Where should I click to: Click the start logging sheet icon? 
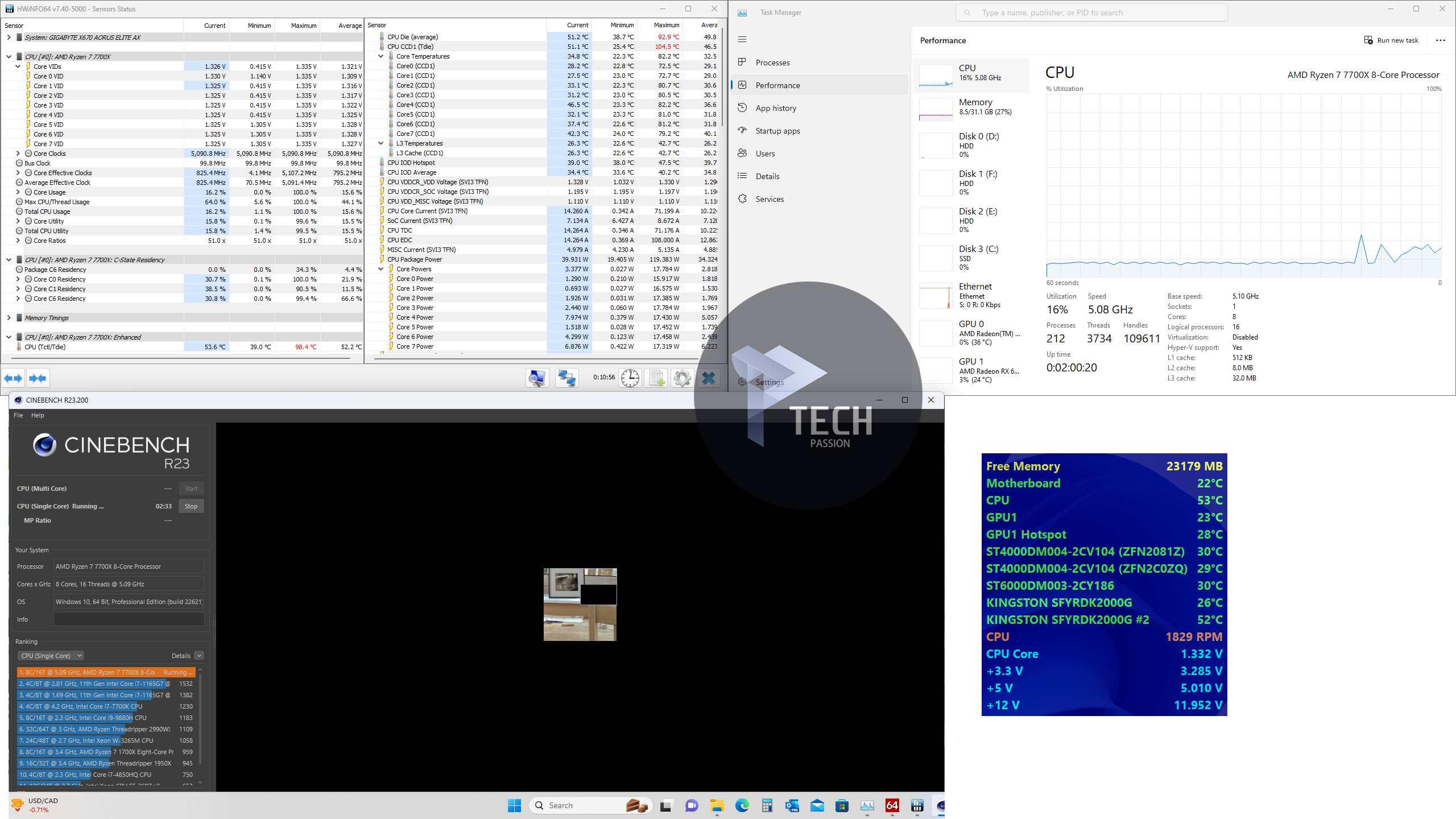pyautogui.click(x=656, y=378)
